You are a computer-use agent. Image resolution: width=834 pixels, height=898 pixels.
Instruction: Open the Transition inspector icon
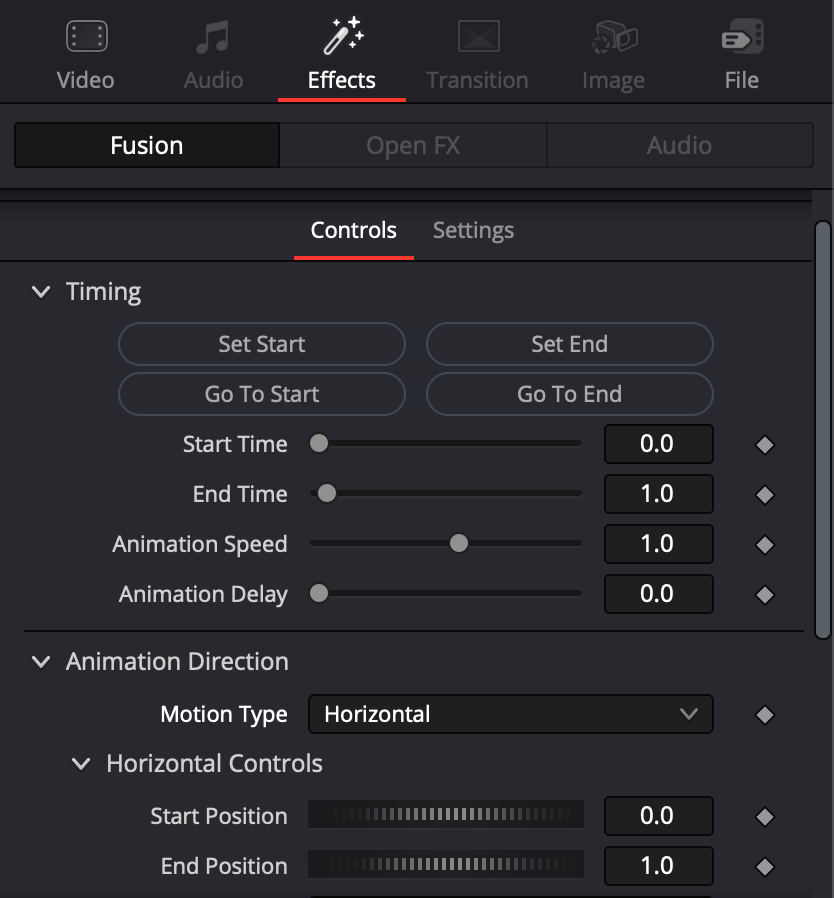point(478,37)
